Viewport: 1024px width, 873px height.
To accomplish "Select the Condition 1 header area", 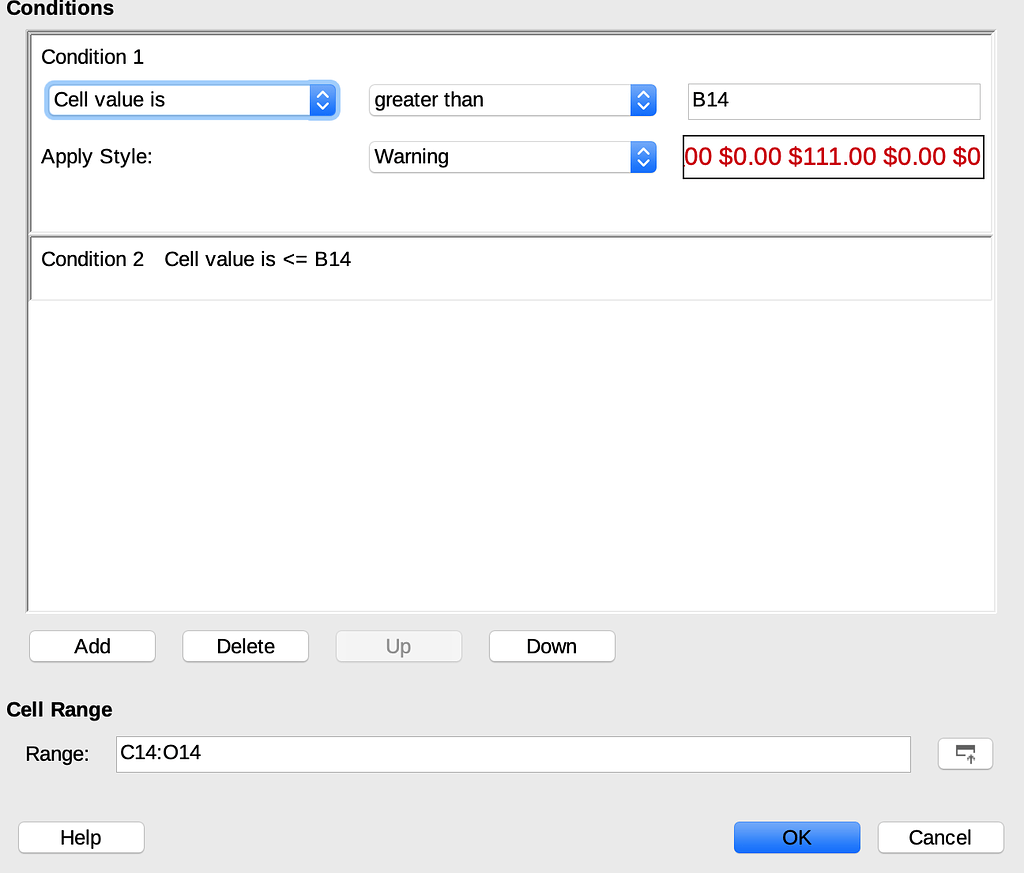I will click(92, 57).
